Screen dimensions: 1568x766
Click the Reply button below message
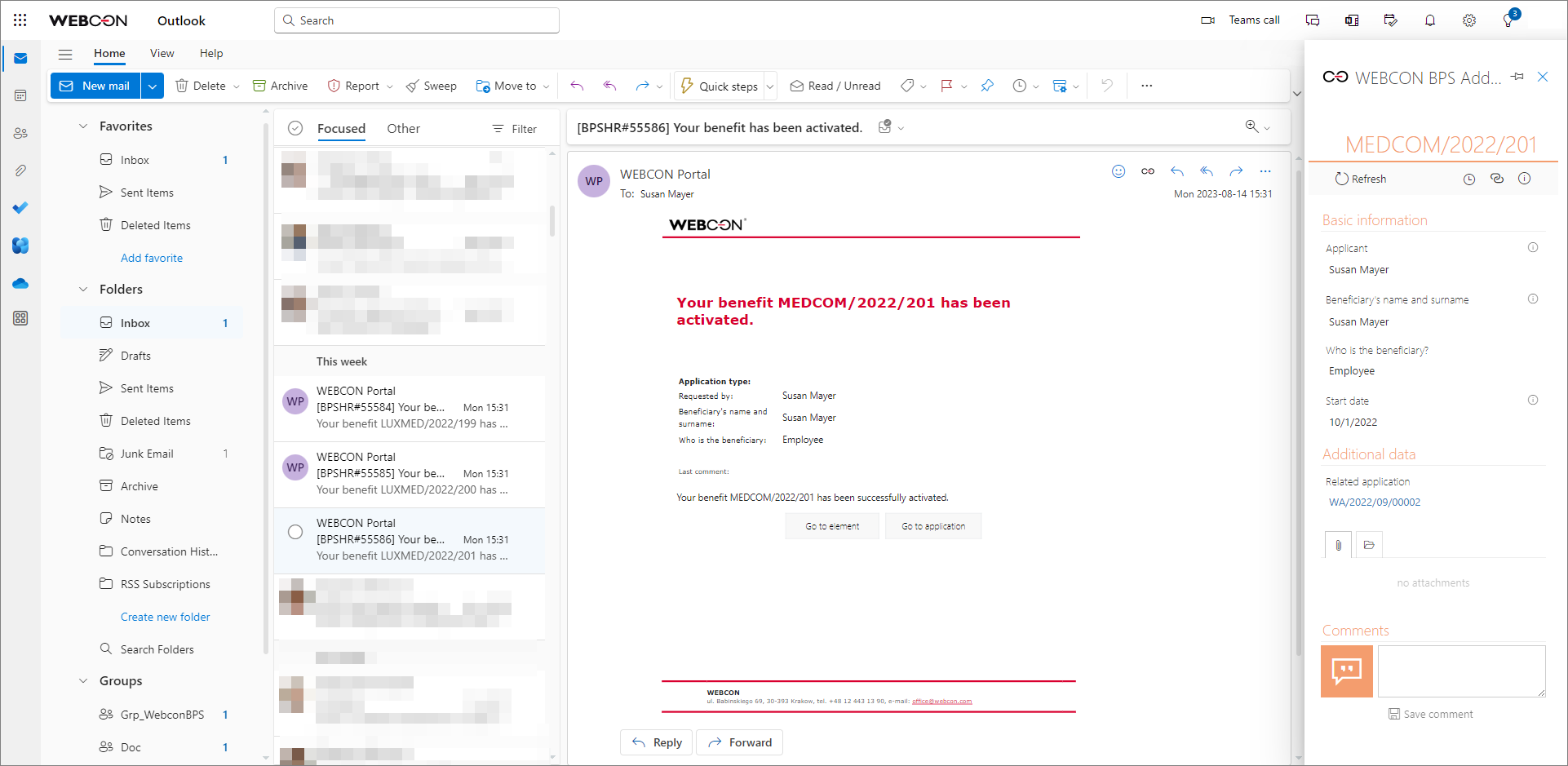click(x=657, y=742)
